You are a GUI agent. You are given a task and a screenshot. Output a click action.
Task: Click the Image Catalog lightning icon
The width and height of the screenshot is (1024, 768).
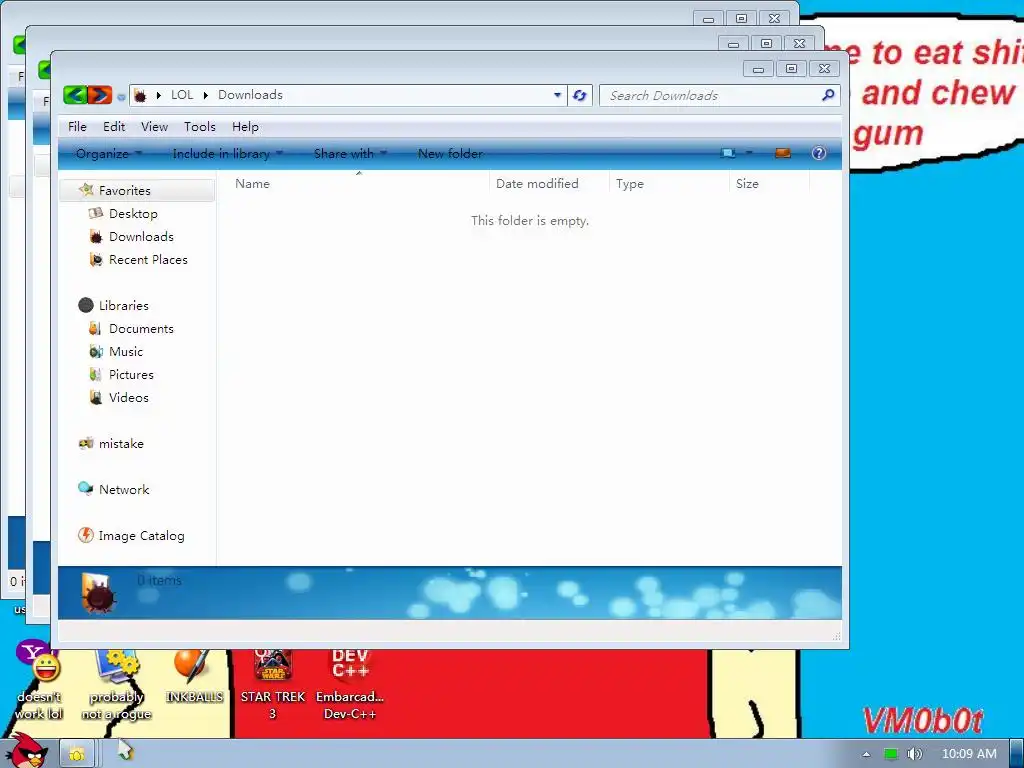(86, 536)
